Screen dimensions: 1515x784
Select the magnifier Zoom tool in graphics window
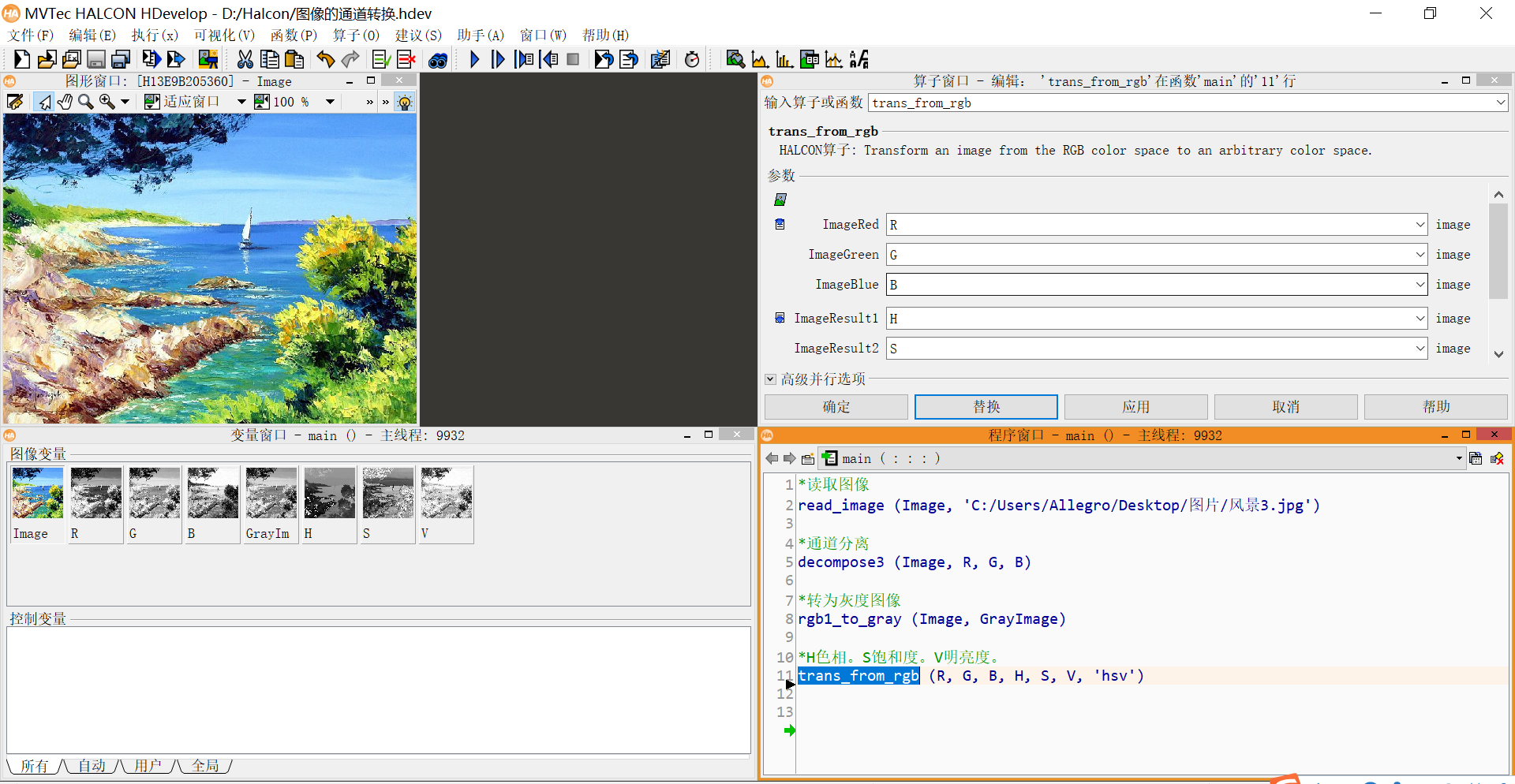tap(85, 102)
